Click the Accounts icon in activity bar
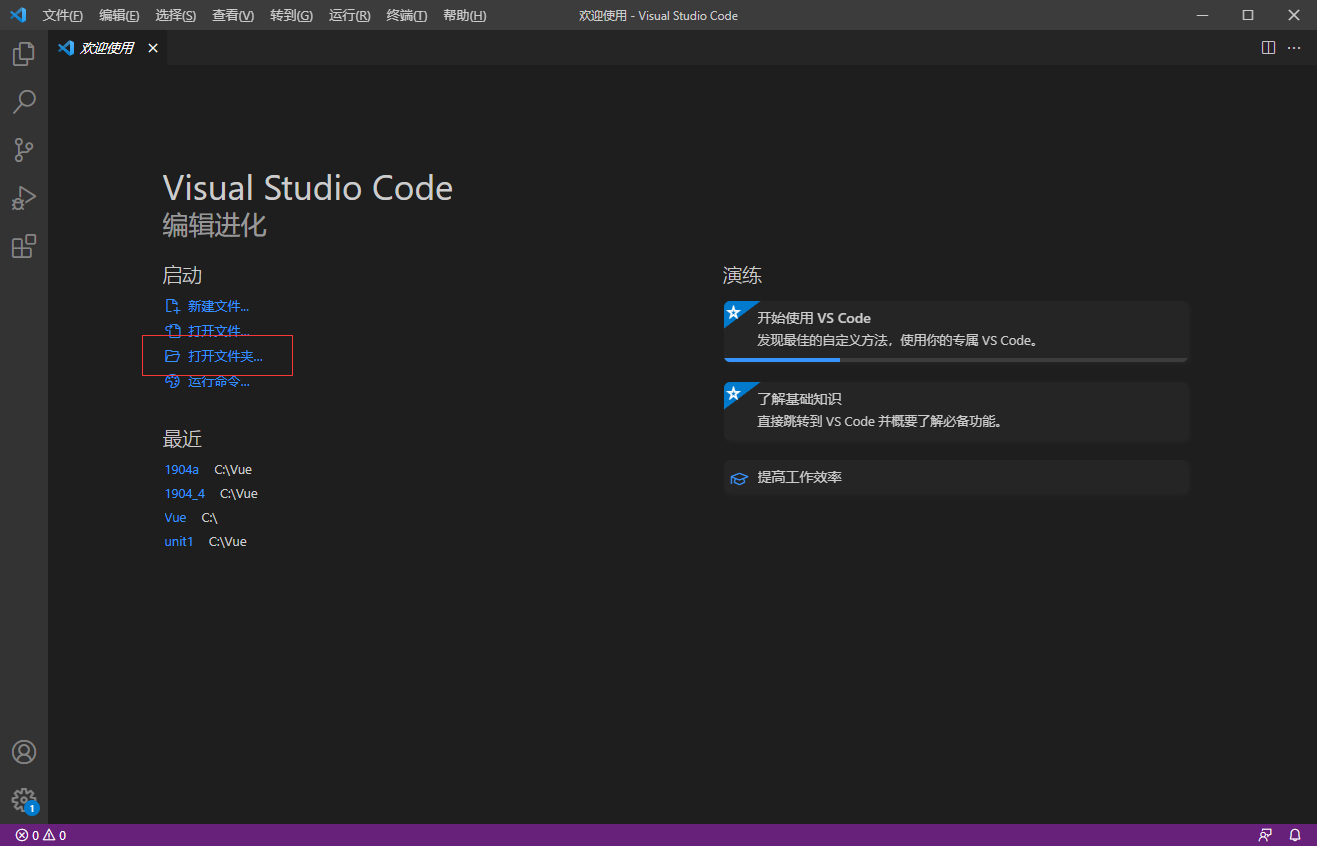1317x846 pixels. (24, 752)
